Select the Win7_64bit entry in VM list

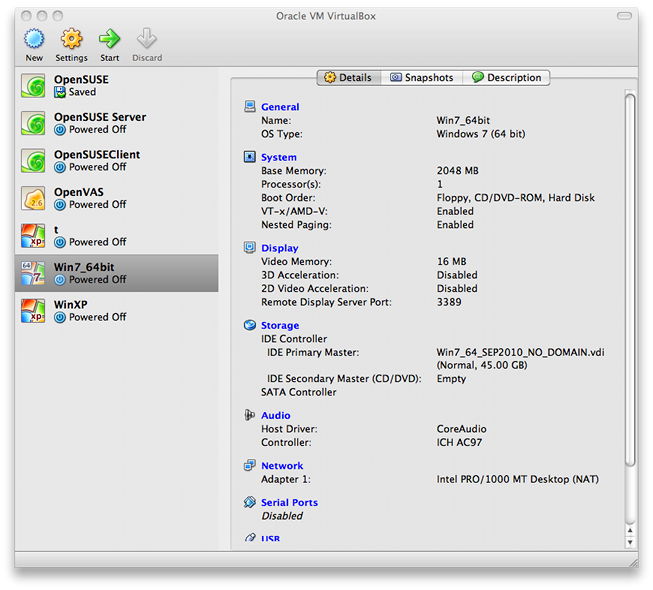(x=117, y=273)
